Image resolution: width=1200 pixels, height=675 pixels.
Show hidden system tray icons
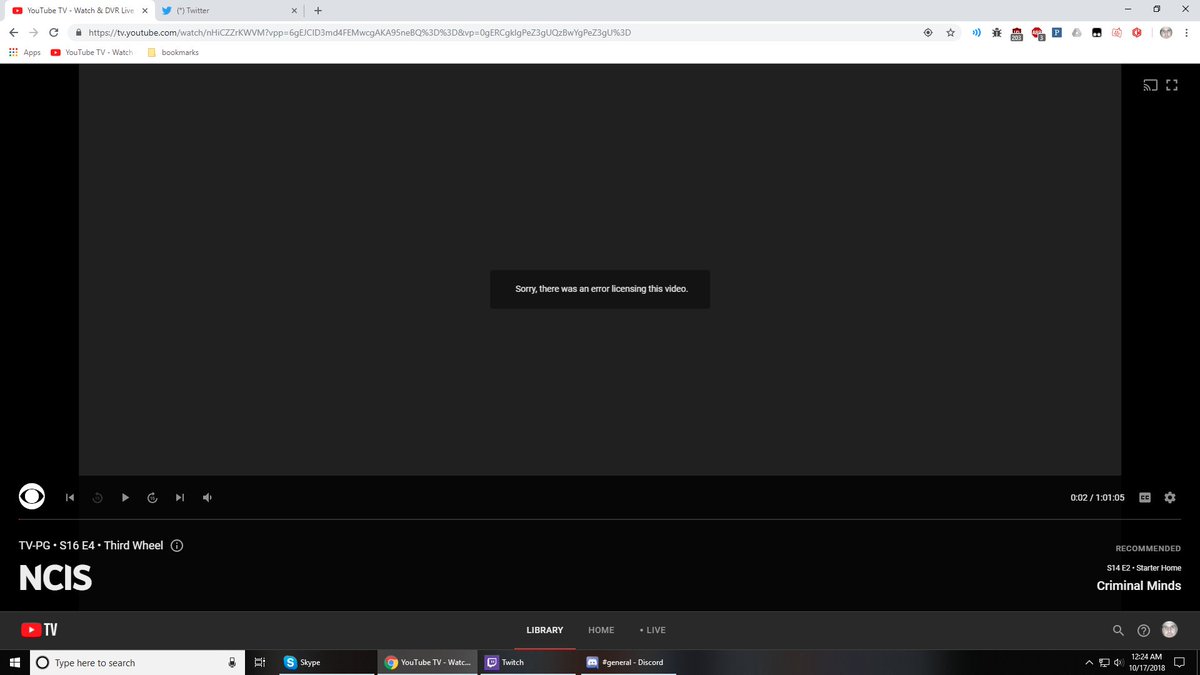[1089, 662]
